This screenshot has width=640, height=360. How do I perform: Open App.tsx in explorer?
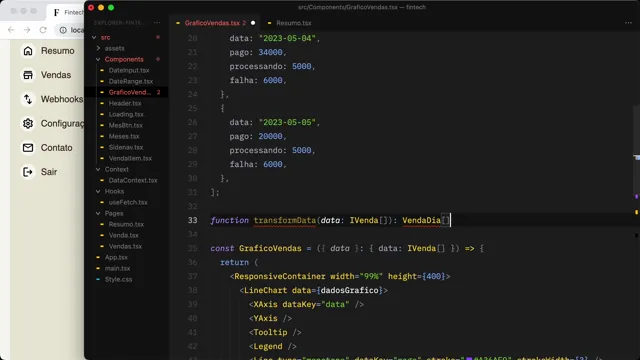(116, 258)
